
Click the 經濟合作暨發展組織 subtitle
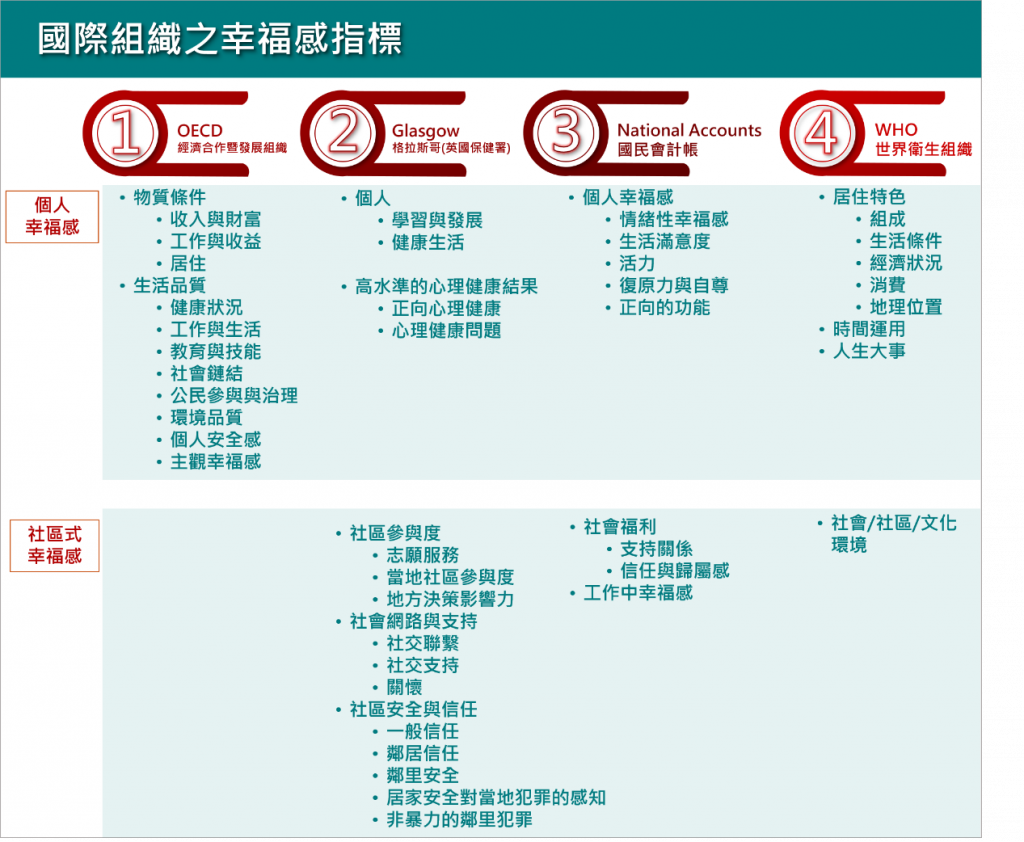[x=232, y=148]
